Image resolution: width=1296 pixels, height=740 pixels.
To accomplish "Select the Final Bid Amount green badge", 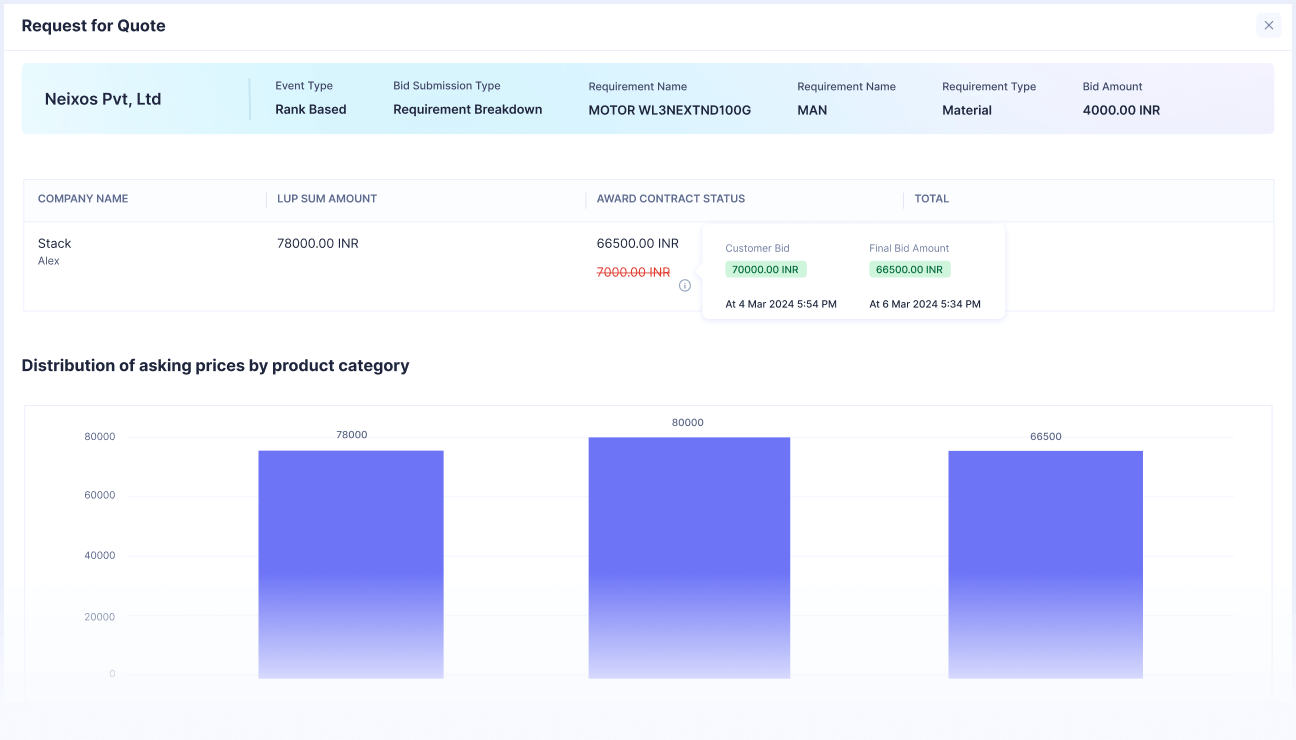I will pos(909,269).
